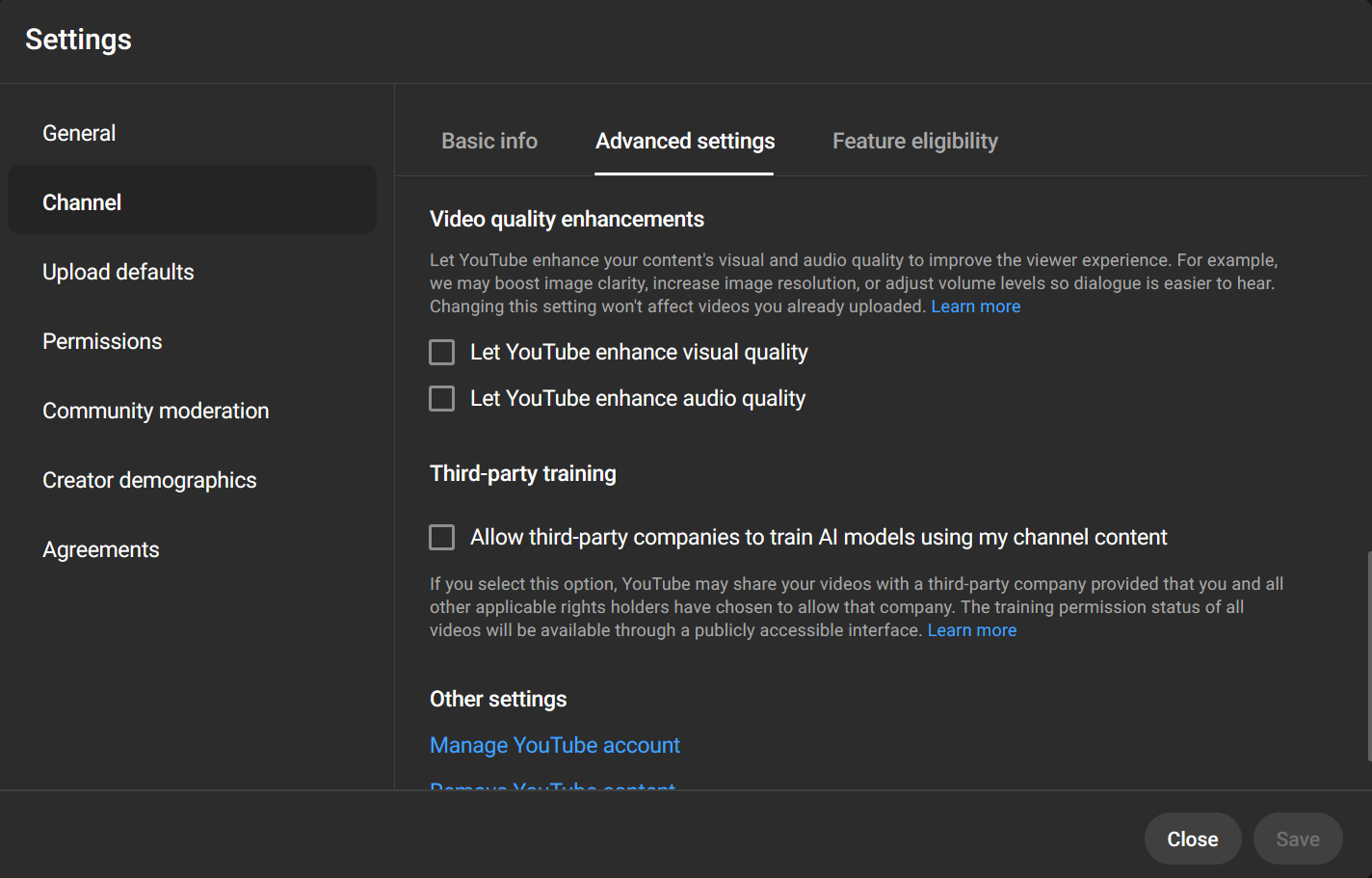Viewport: 1372px width, 878px height.
Task: Open the Manage YouTube account link
Action: click(x=554, y=745)
